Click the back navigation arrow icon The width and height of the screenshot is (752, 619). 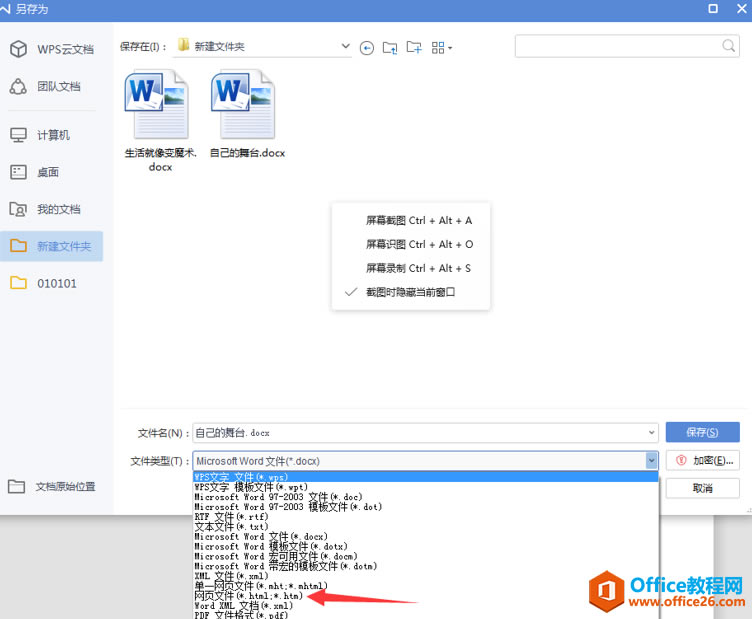(366, 47)
